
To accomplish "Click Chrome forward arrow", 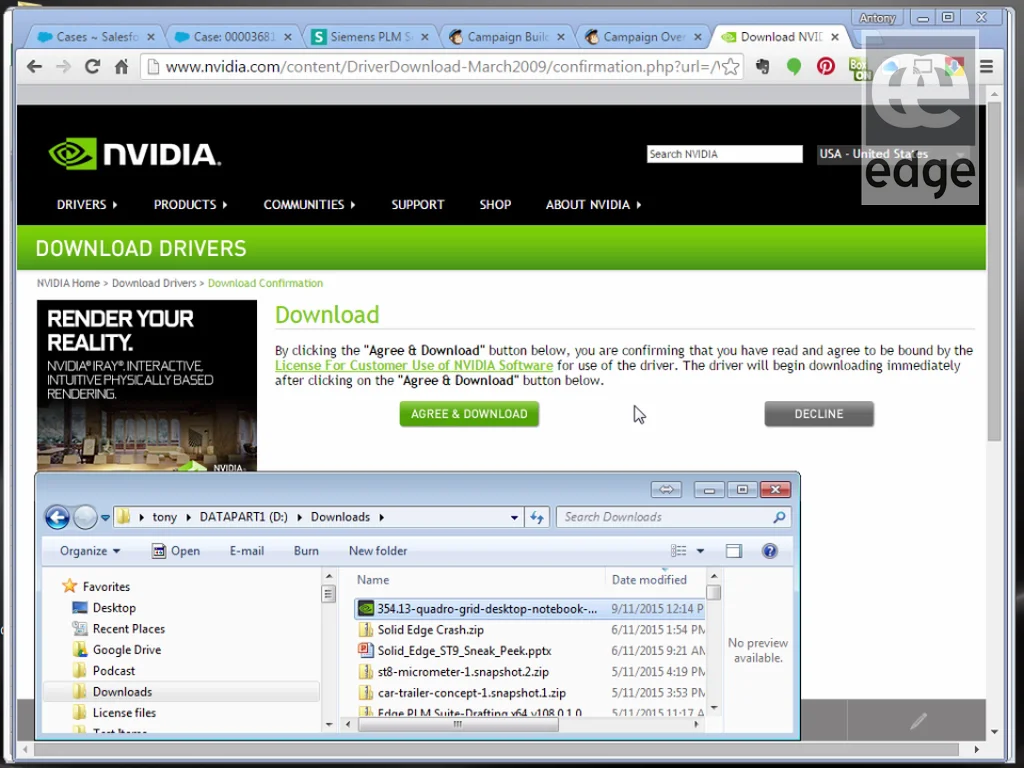I will 63,66.
